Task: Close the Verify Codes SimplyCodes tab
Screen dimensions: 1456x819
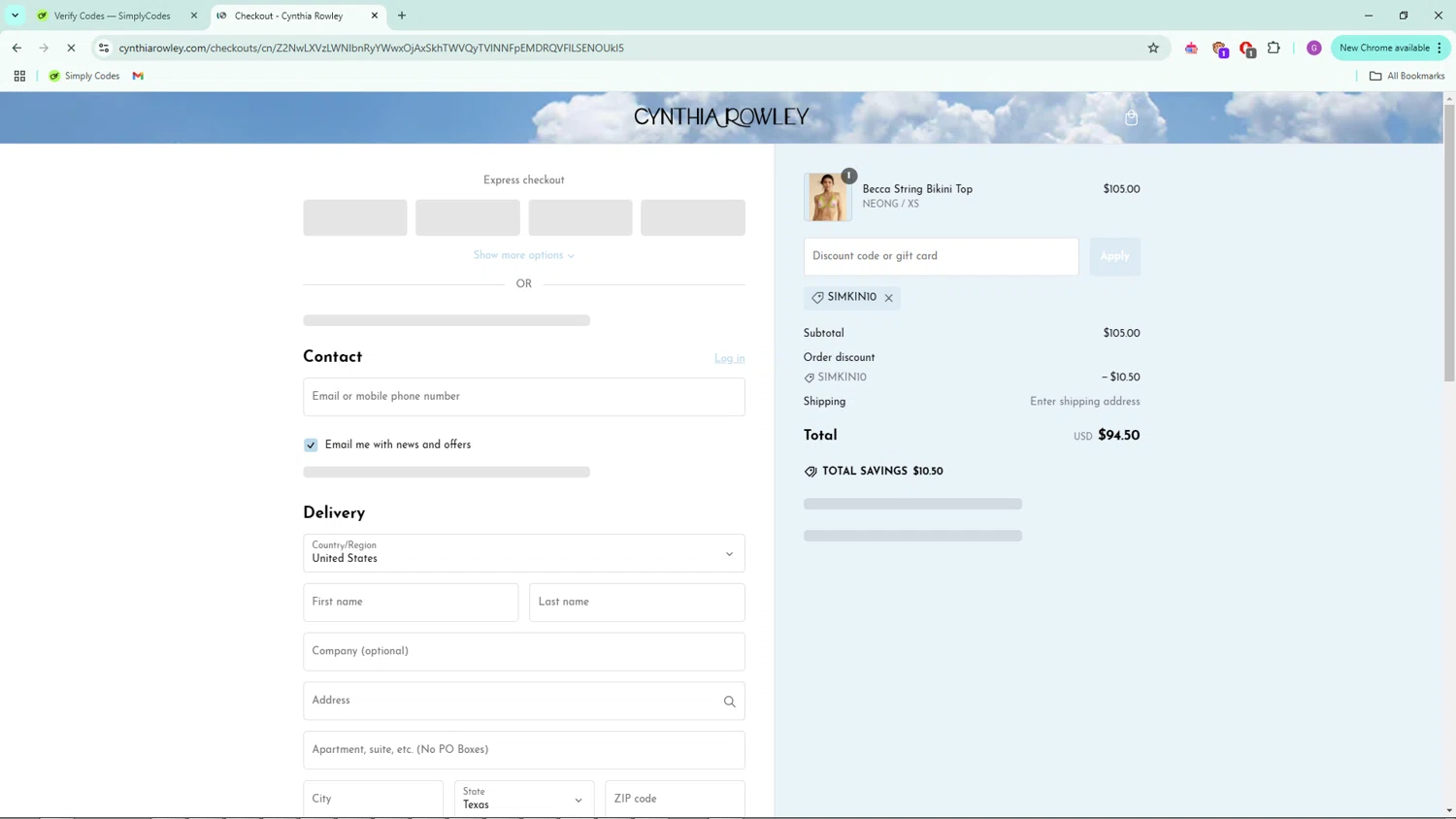Action: coord(194,16)
